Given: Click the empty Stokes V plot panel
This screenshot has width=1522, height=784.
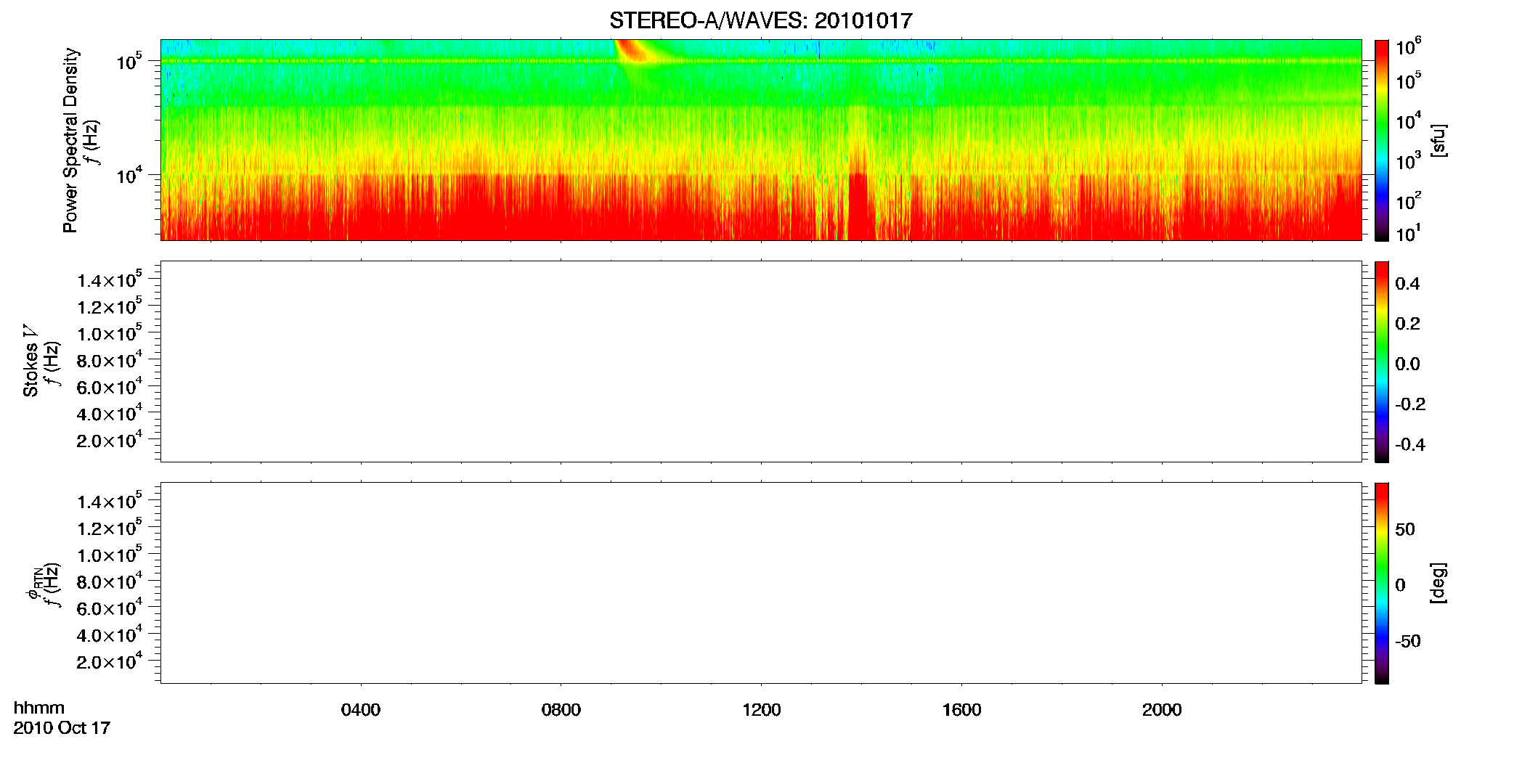Looking at the screenshot, I should 761,362.
